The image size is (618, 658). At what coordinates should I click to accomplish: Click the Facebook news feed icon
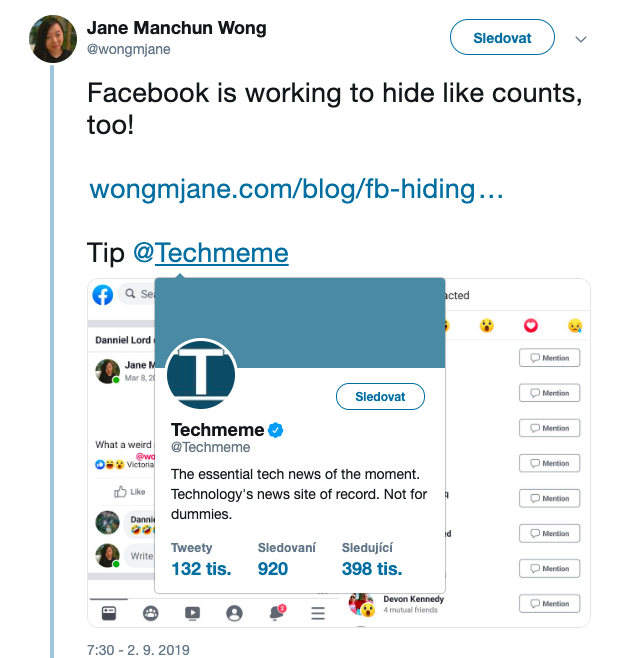(x=108, y=613)
